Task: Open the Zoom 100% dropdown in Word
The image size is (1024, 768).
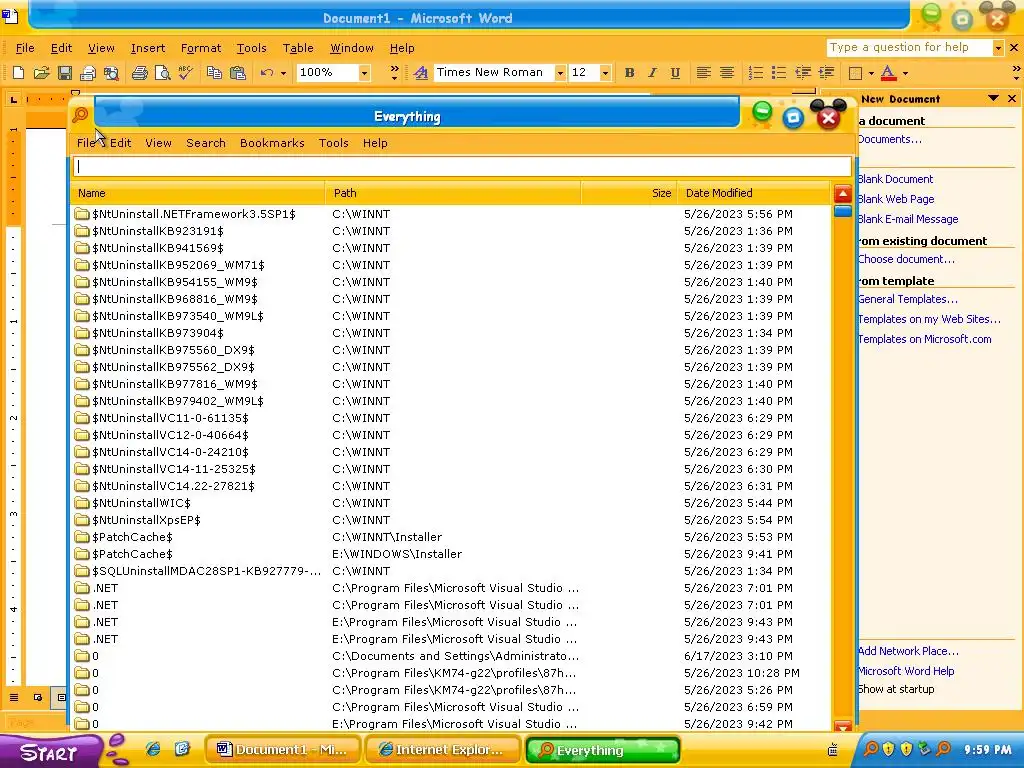Action: tap(364, 72)
